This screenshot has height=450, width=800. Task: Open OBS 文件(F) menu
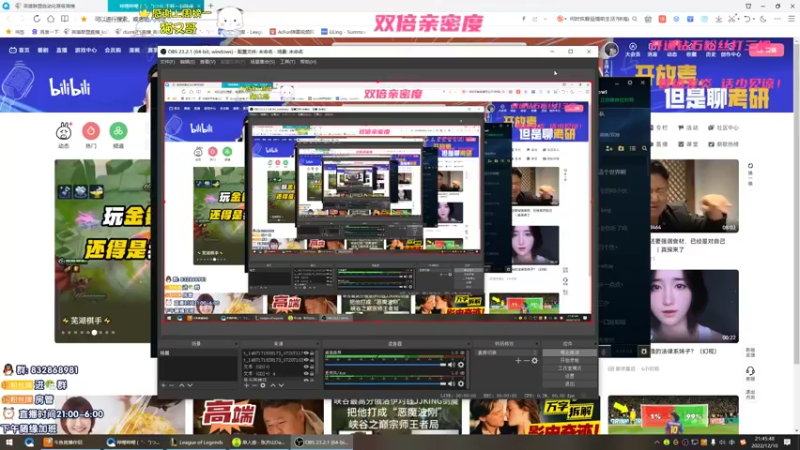[167, 62]
